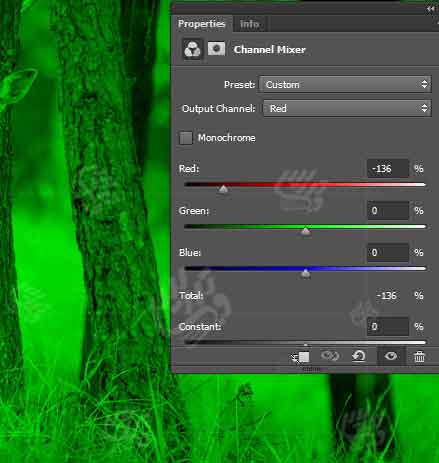Image resolution: width=439 pixels, height=463 pixels.
Task: Click the Output Channel: label
Action: click(218, 109)
